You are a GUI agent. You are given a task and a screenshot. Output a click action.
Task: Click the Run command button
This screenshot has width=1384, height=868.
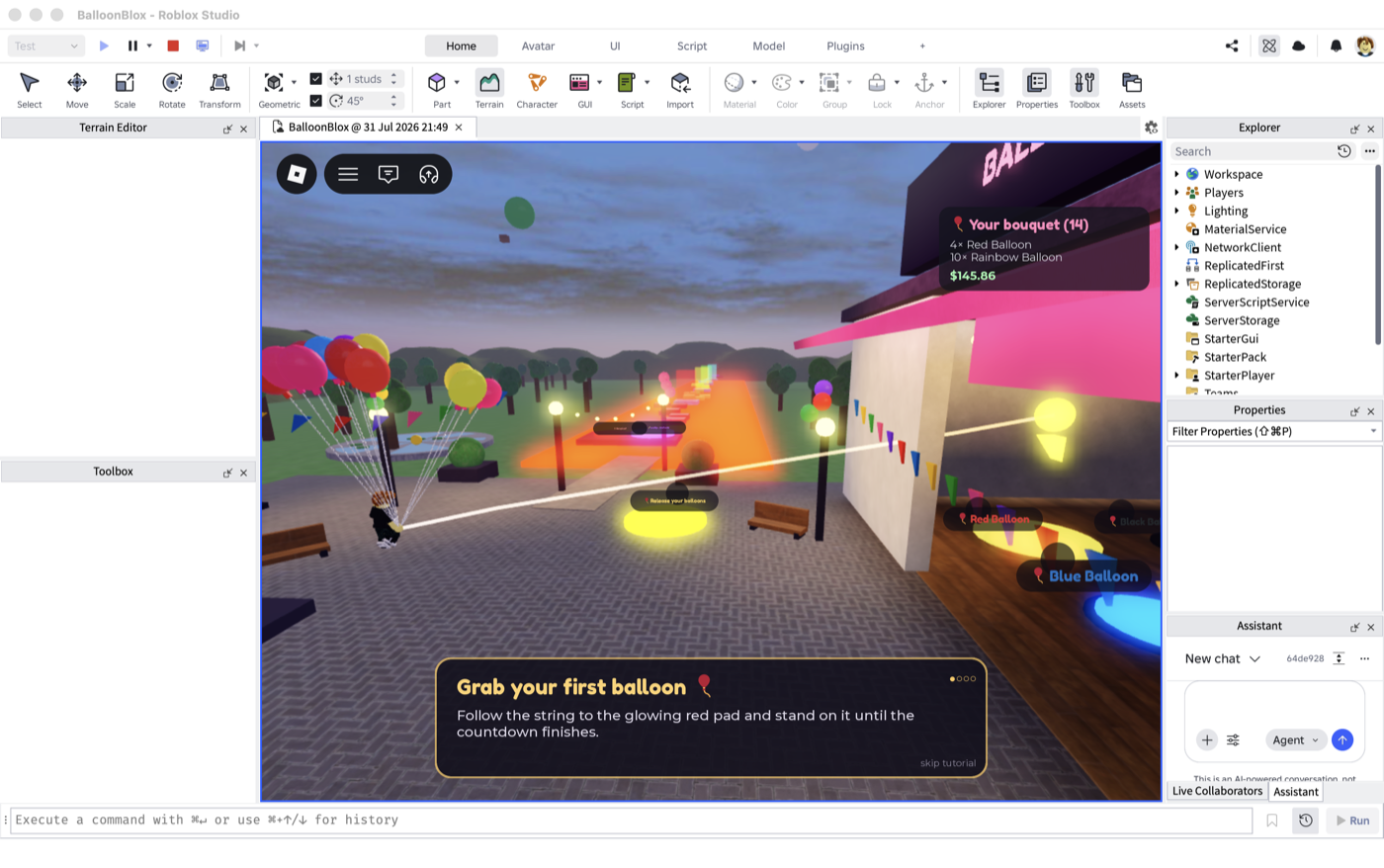(1352, 821)
